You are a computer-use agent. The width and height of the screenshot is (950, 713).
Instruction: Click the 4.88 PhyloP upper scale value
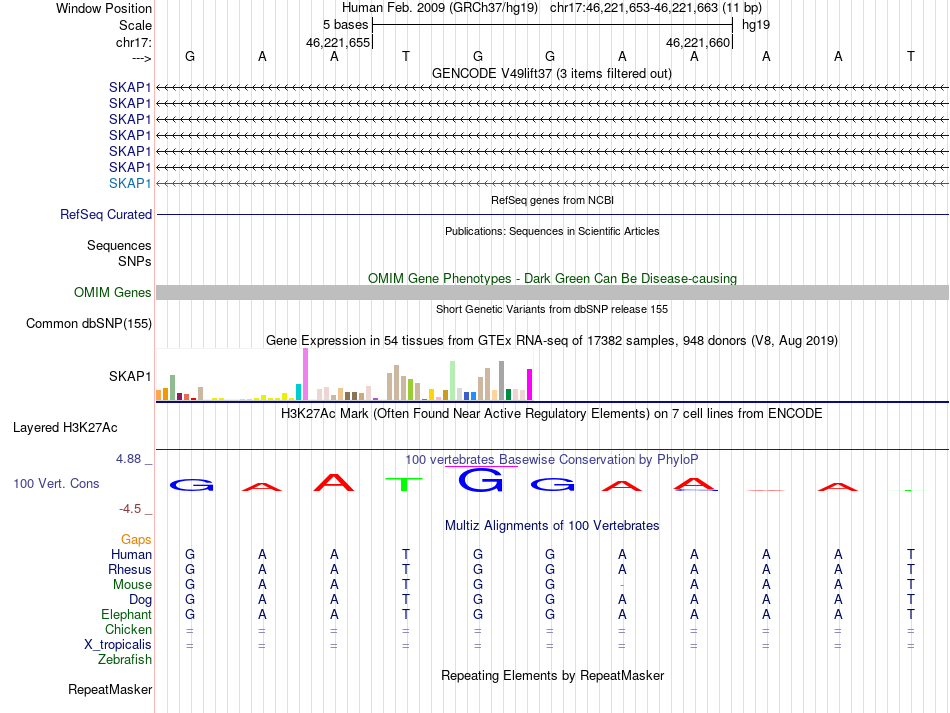tap(128, 459)
